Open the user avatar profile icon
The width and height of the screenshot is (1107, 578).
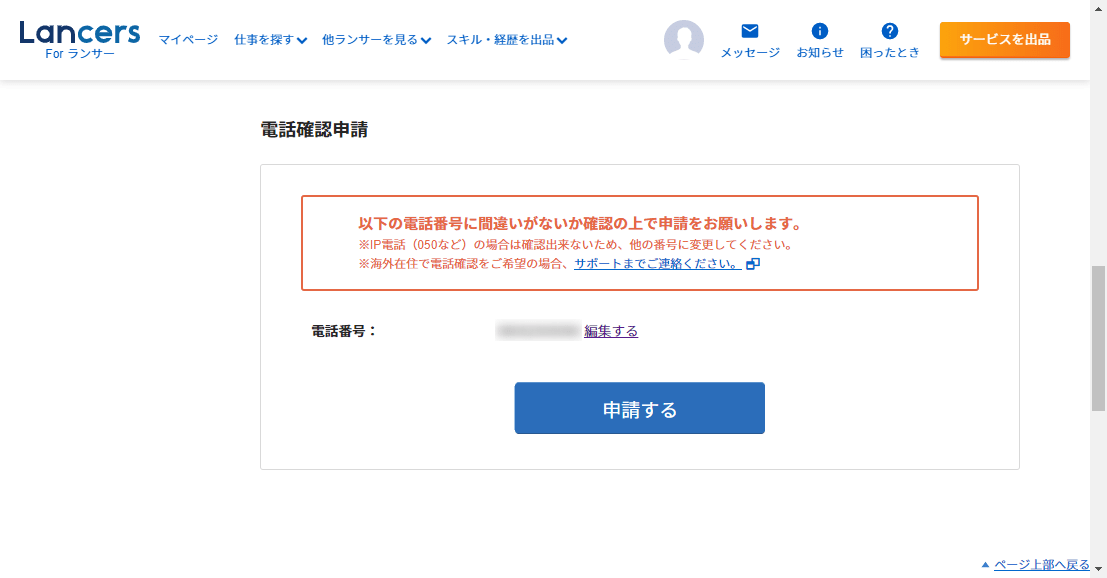tap(684, 40)
